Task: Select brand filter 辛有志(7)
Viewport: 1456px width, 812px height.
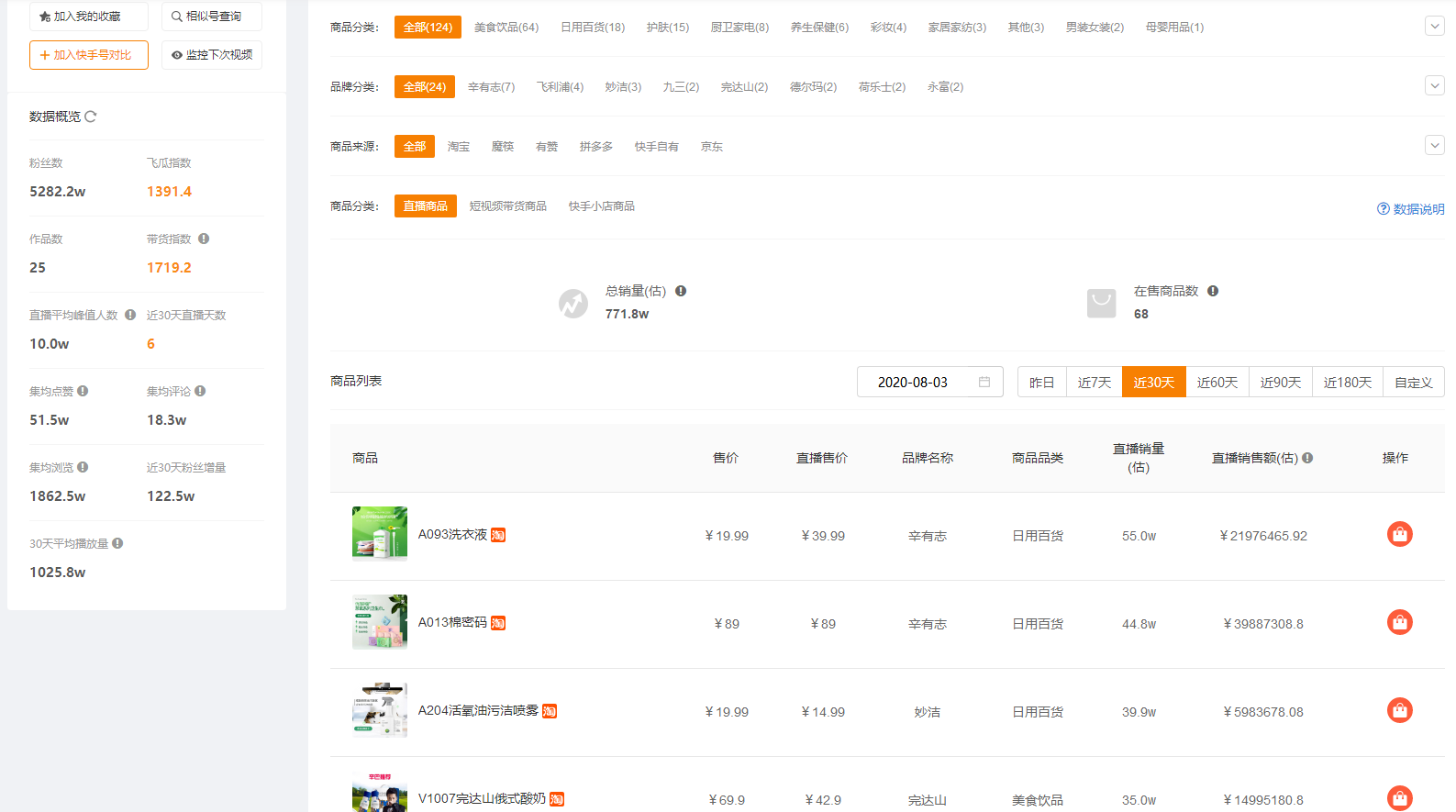Action: click(492, 87)
